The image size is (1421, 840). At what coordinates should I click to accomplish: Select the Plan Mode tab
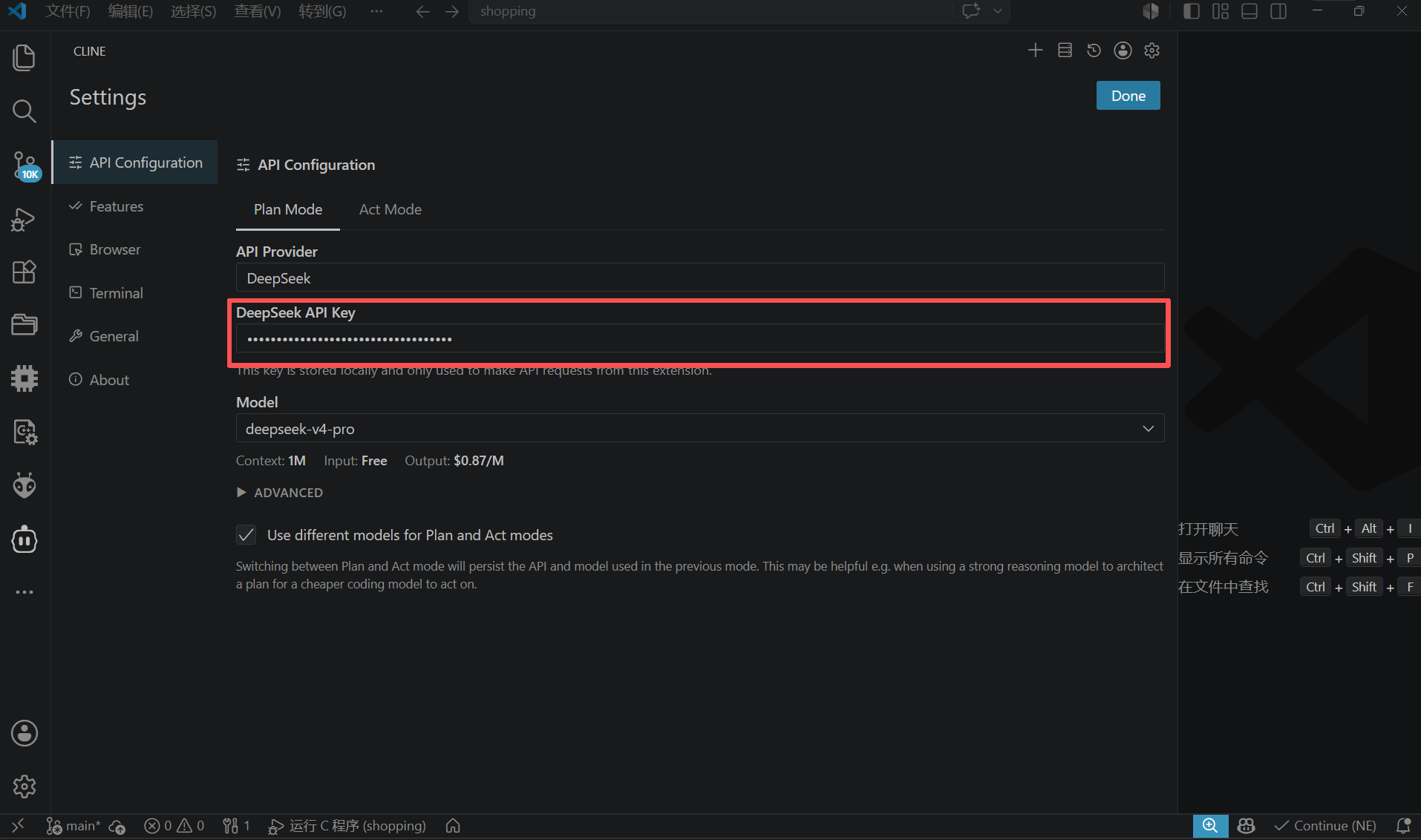[x=288, y=209]
